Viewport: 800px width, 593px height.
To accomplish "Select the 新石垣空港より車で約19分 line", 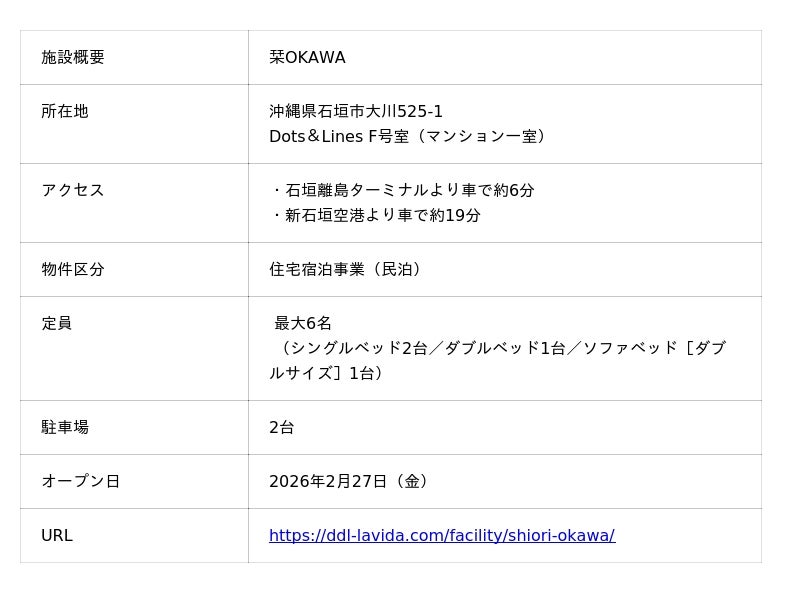I will point(378,216).
